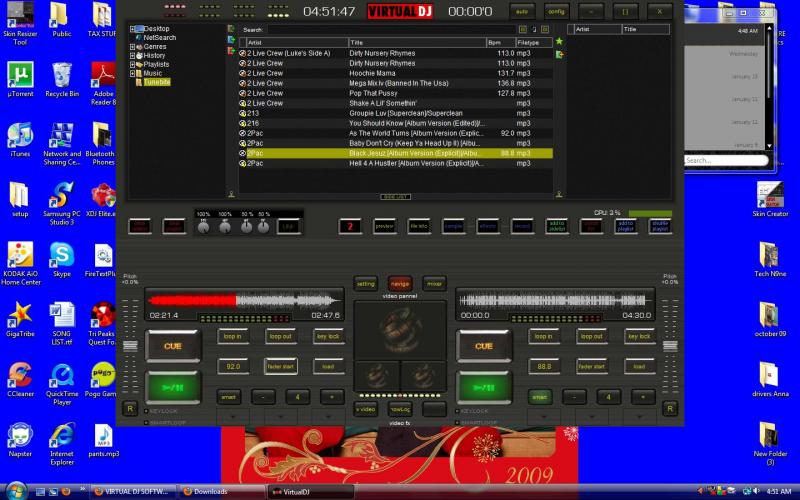Toggle smart loop on the left deck

tap(229, 396)
